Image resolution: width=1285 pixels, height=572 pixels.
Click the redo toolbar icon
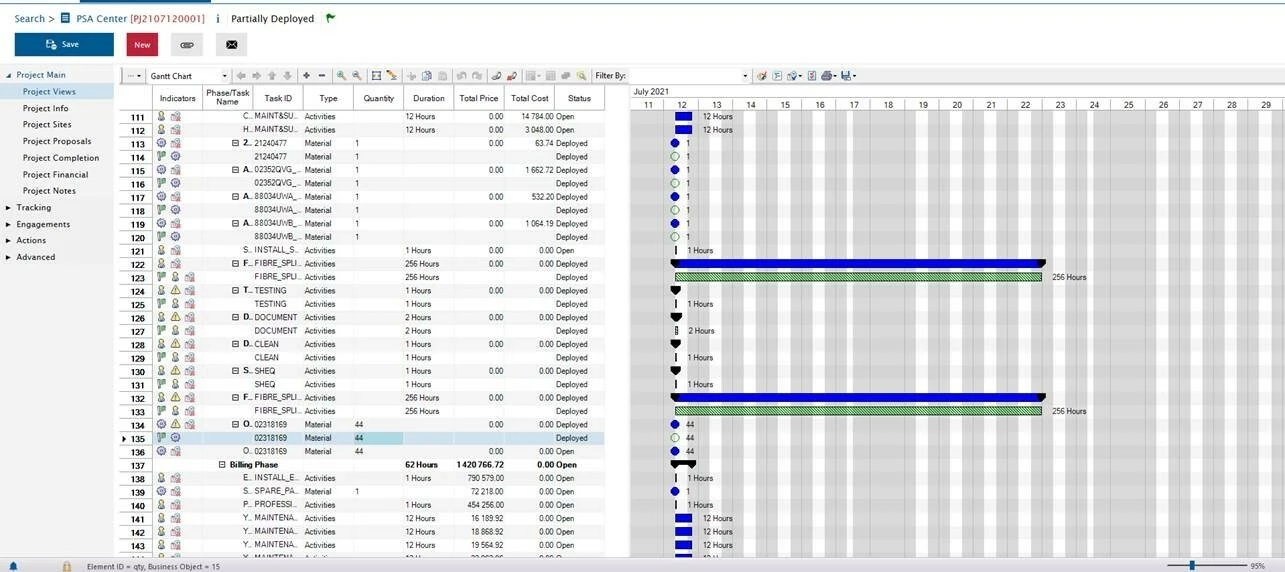click(x=477, y=76)
